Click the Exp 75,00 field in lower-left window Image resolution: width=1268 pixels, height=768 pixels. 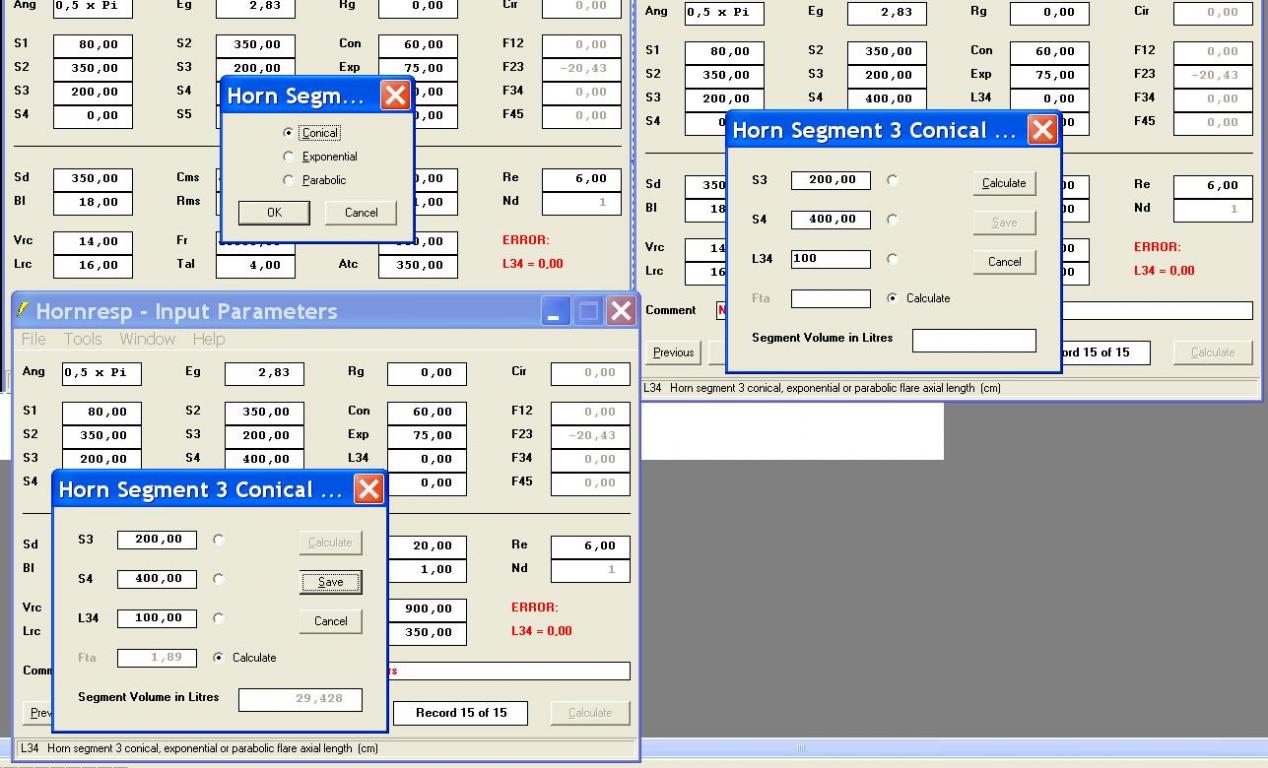tap(427, 435)
